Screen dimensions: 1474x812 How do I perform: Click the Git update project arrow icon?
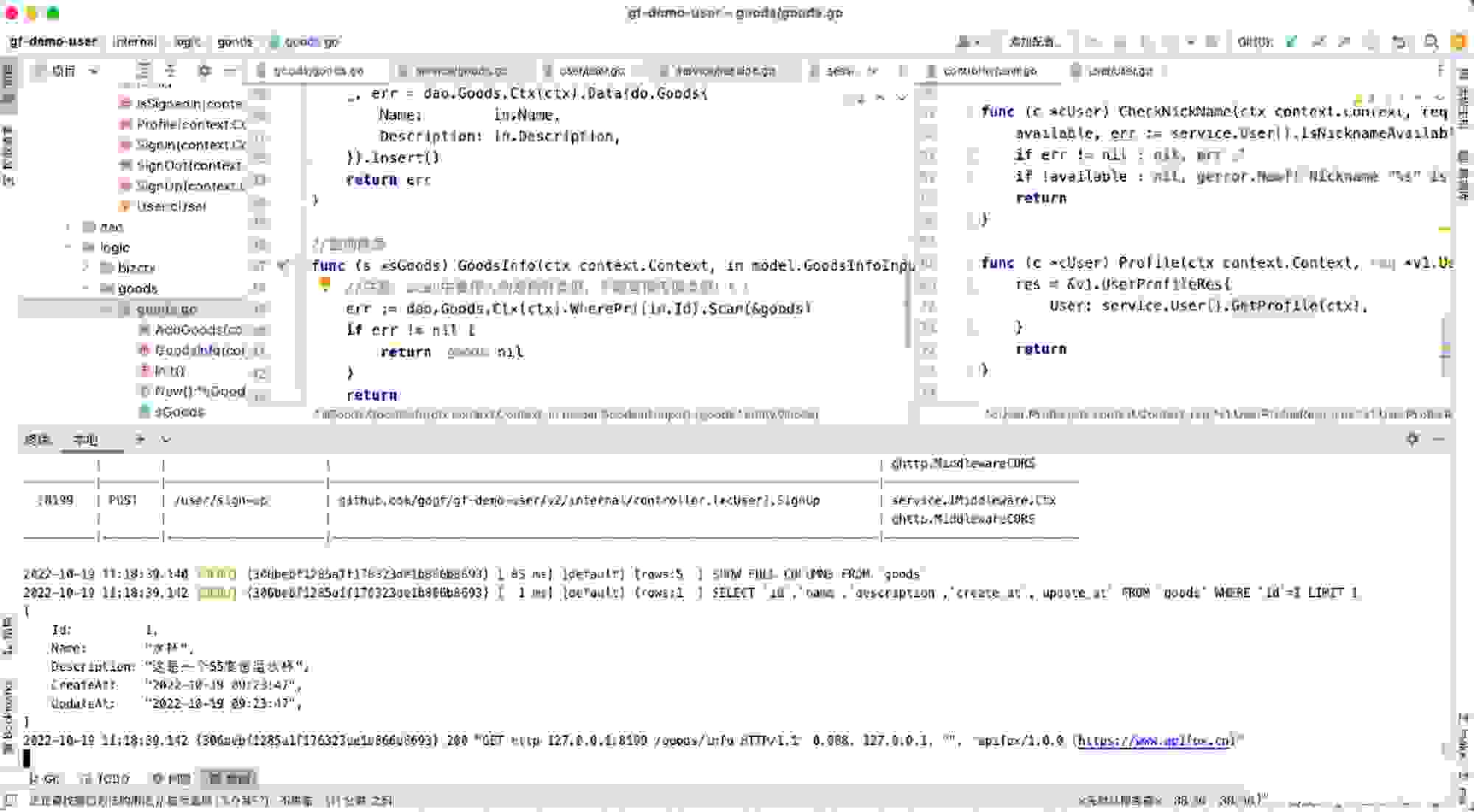pyautogui.click(x=1318, y=42)
